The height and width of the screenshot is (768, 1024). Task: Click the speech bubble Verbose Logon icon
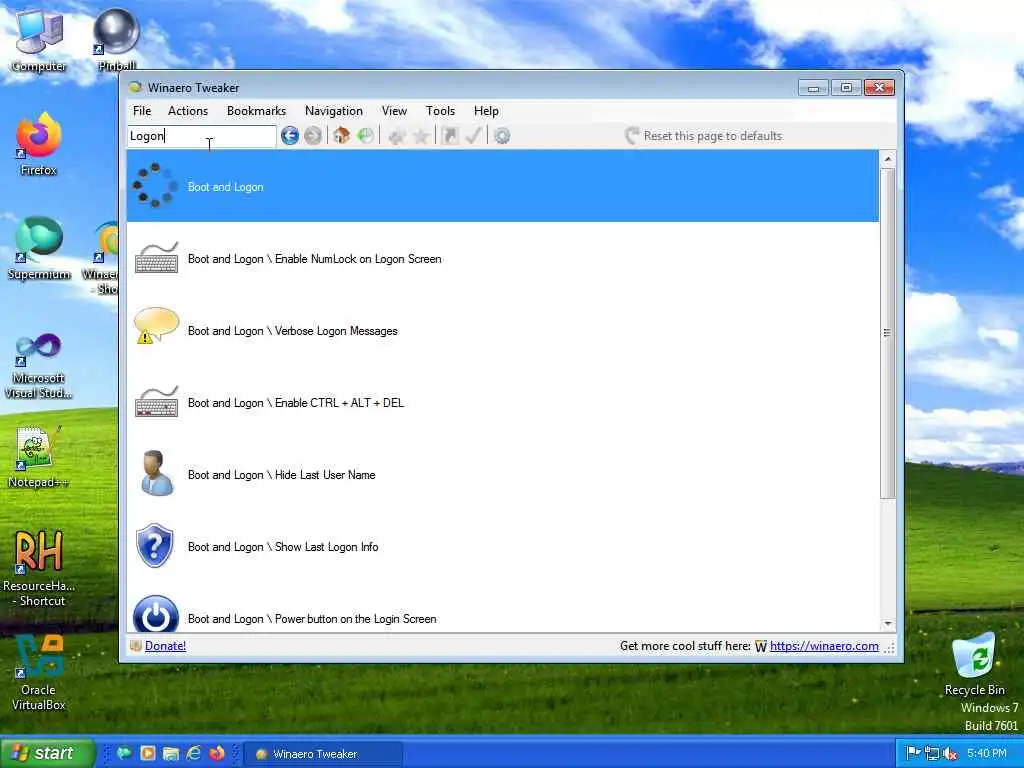click(156, 326)
